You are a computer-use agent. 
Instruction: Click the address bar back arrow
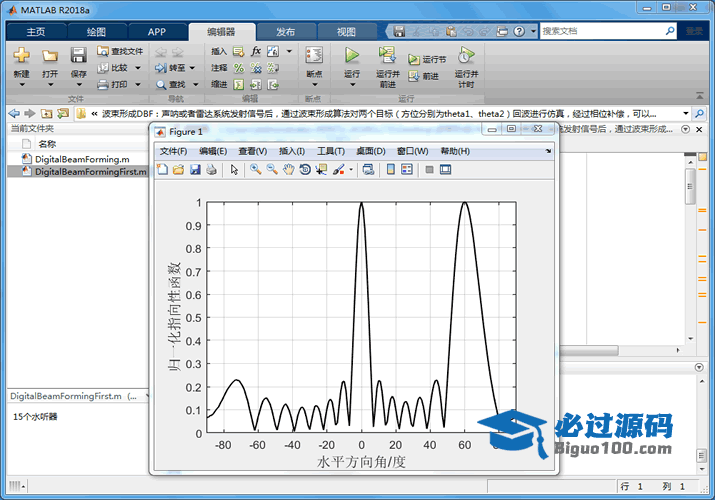point(14,113)
